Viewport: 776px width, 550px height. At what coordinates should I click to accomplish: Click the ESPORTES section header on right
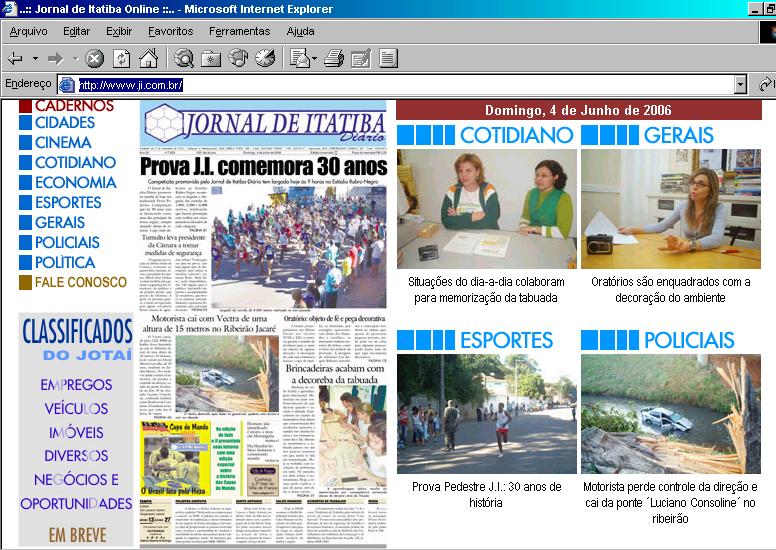475,340
